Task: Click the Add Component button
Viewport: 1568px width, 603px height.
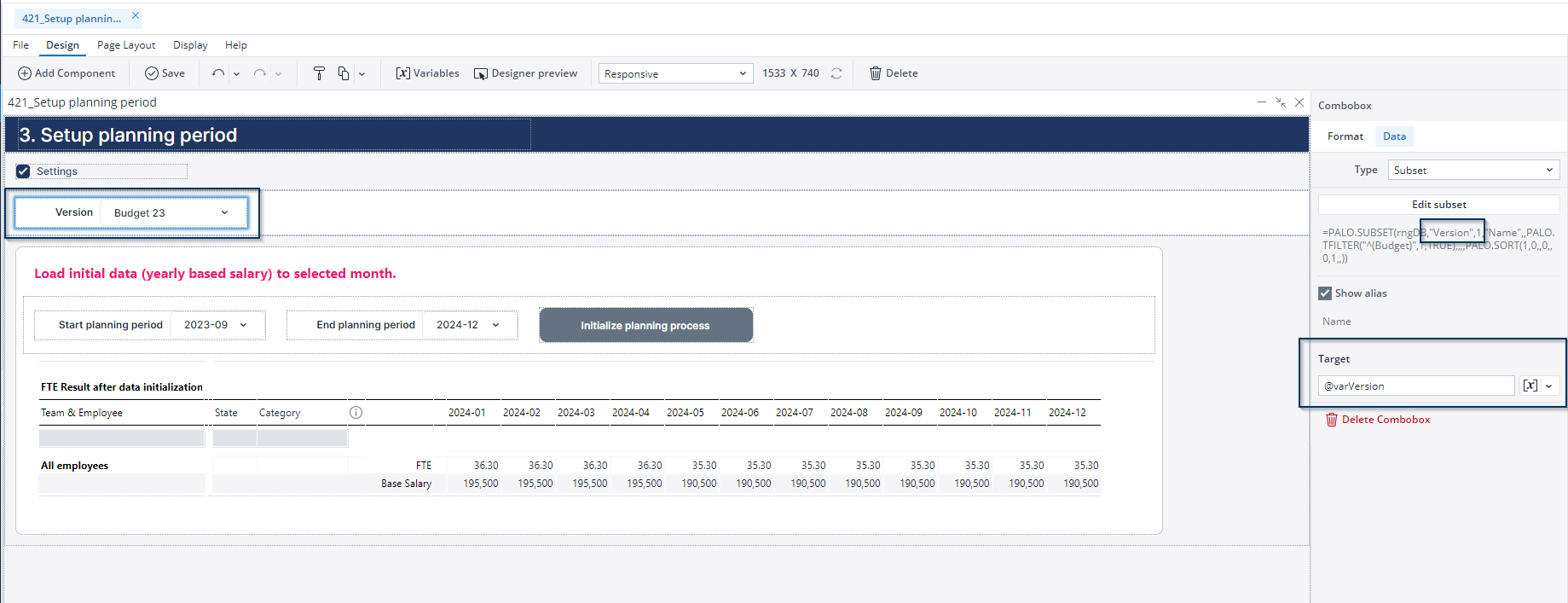Action: [67, 73]
